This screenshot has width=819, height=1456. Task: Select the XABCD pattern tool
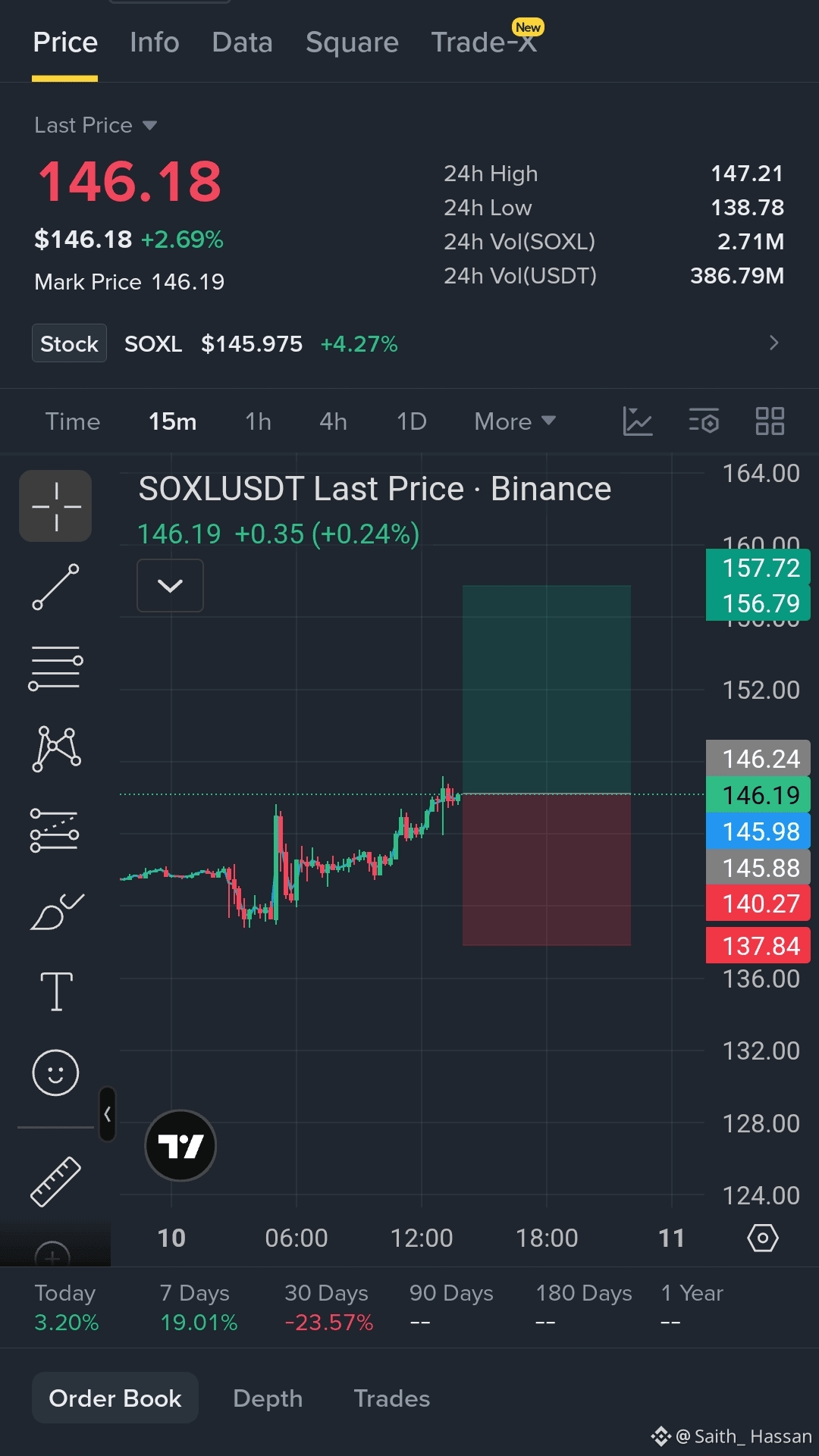point(56,749)
